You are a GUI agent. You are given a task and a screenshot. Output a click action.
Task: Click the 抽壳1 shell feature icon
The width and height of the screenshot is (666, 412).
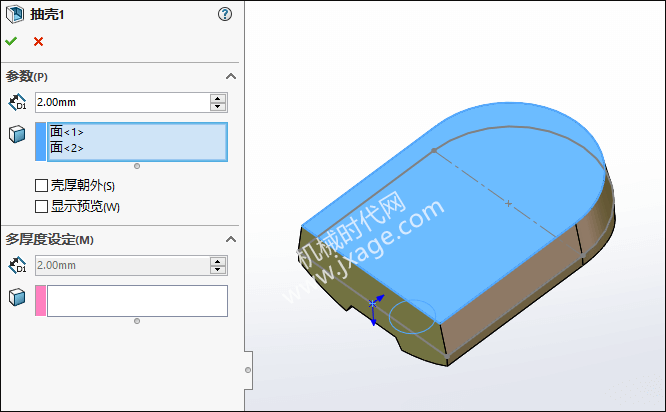coord(15,14)
